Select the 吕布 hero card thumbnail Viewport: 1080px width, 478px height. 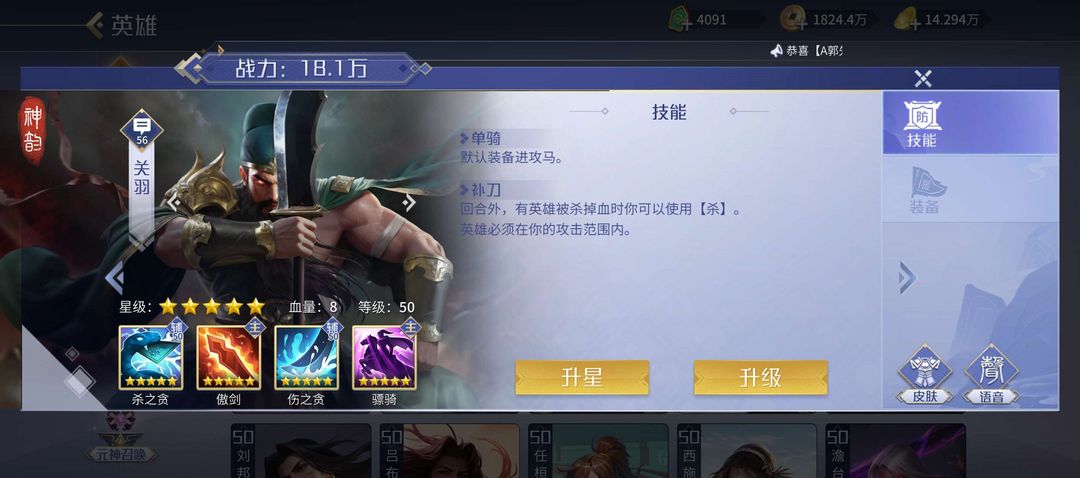point(450,450)
